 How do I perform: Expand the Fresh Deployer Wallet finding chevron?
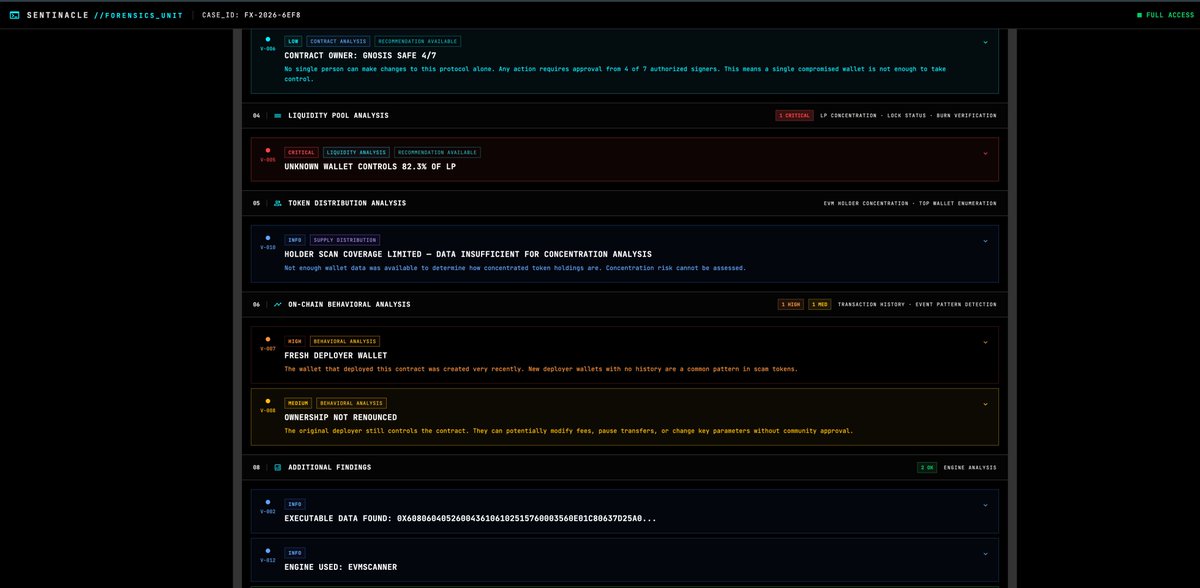pyautogui.click(x=985, y=342)
